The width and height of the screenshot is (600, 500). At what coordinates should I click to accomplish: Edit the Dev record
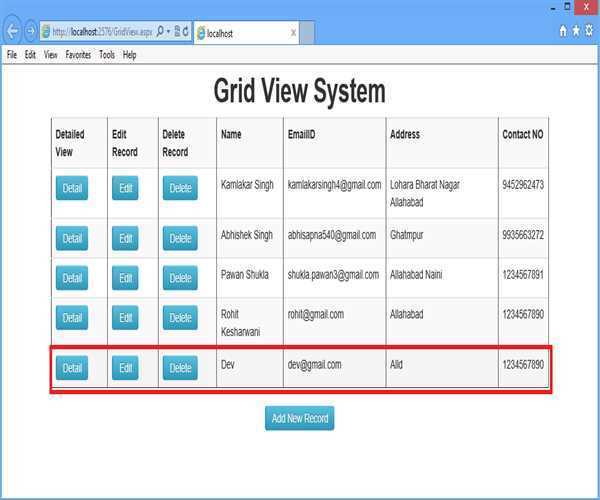point(125,368)
